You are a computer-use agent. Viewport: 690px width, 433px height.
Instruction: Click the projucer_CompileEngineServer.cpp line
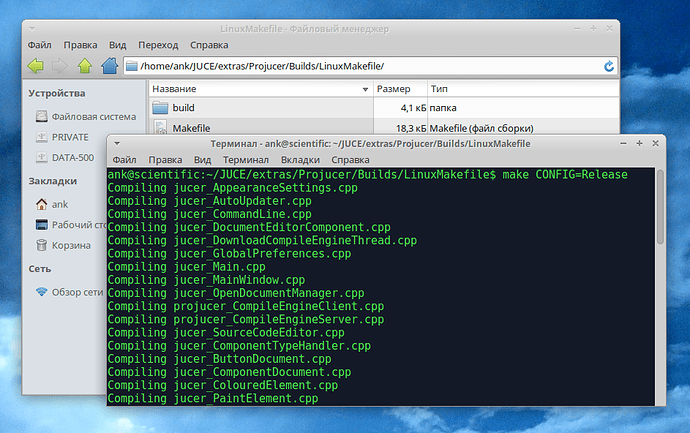(246, 319)
